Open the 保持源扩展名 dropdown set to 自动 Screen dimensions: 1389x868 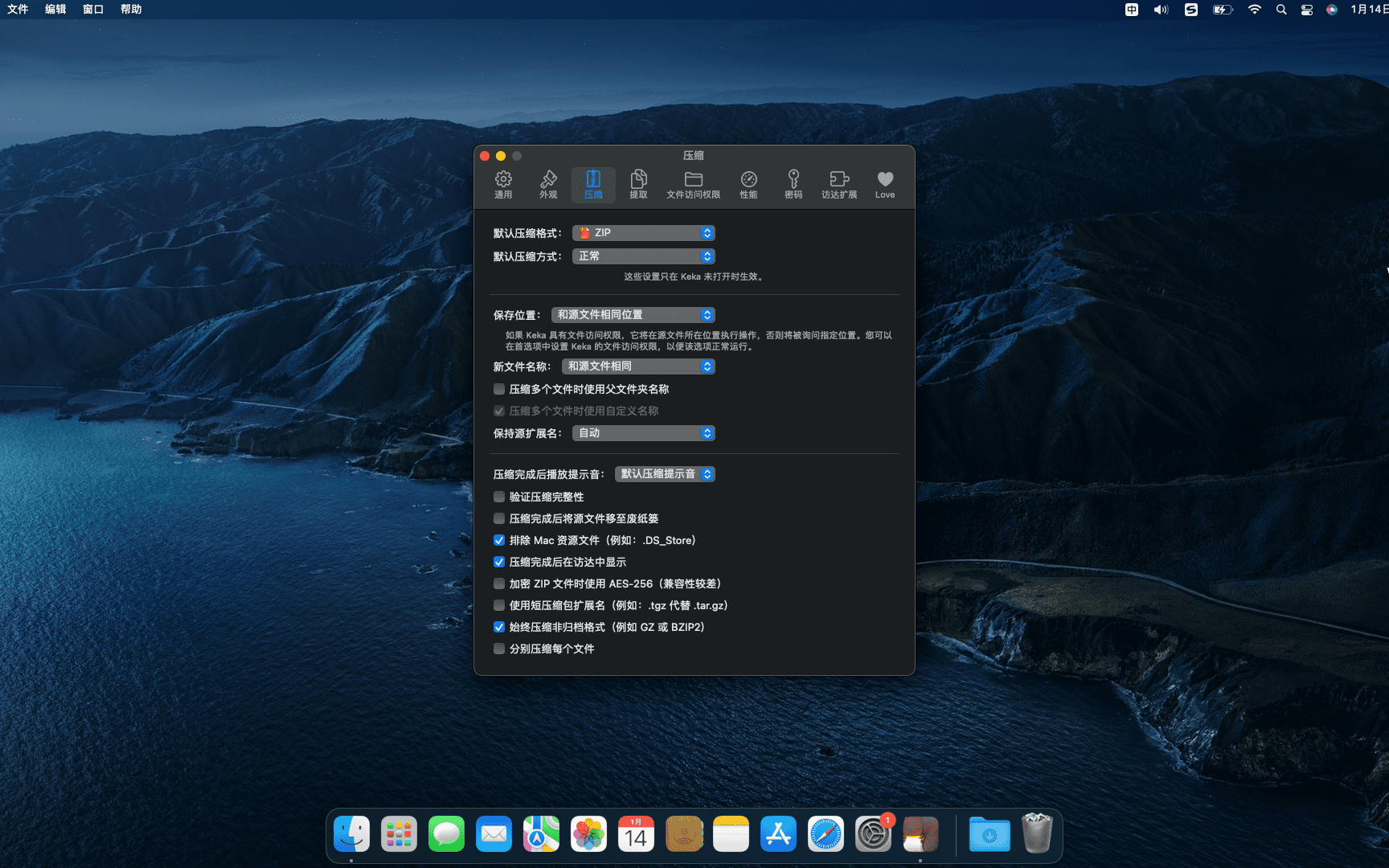pos(643,433)
